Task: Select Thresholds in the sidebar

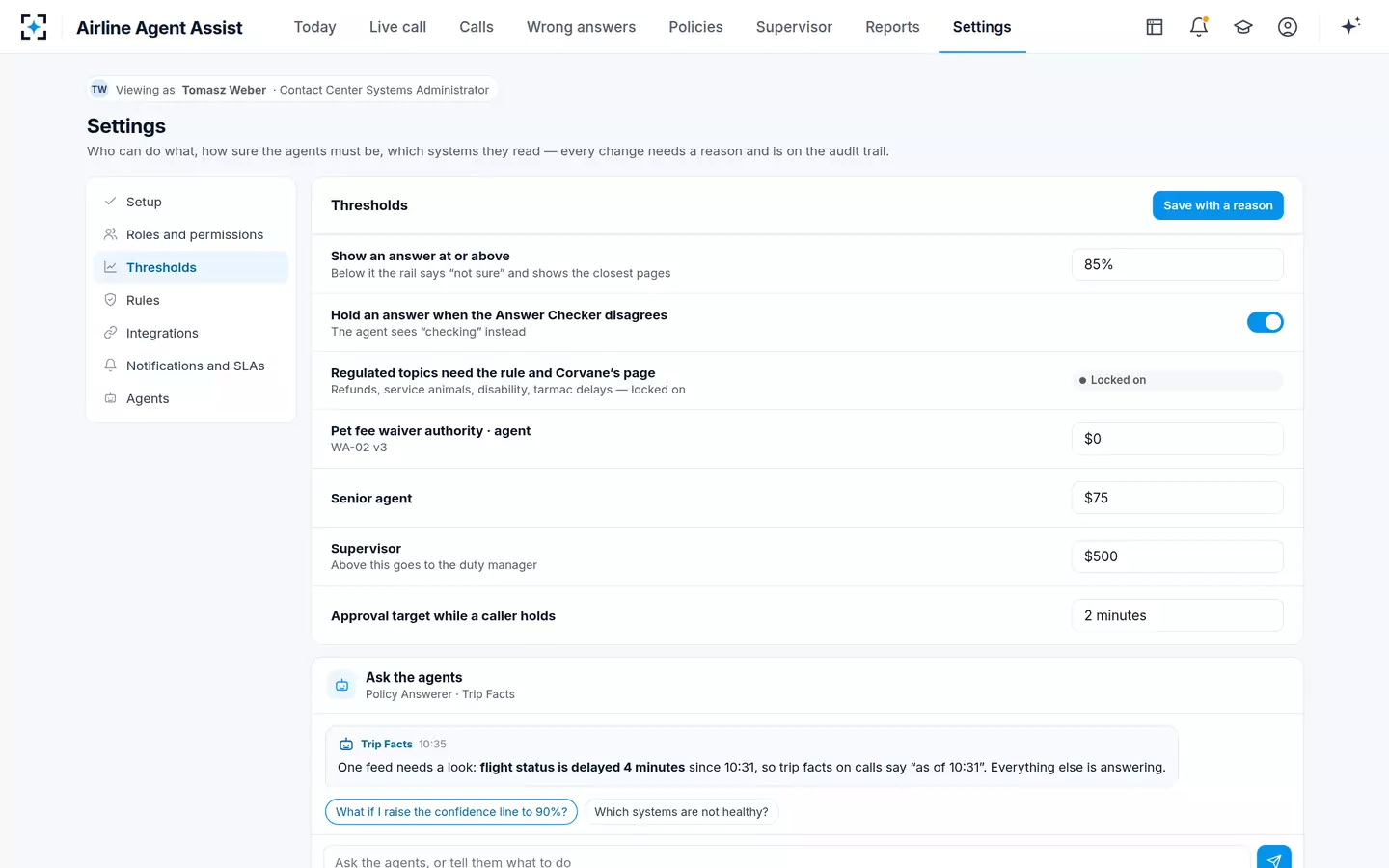Action: click(191, 267)
